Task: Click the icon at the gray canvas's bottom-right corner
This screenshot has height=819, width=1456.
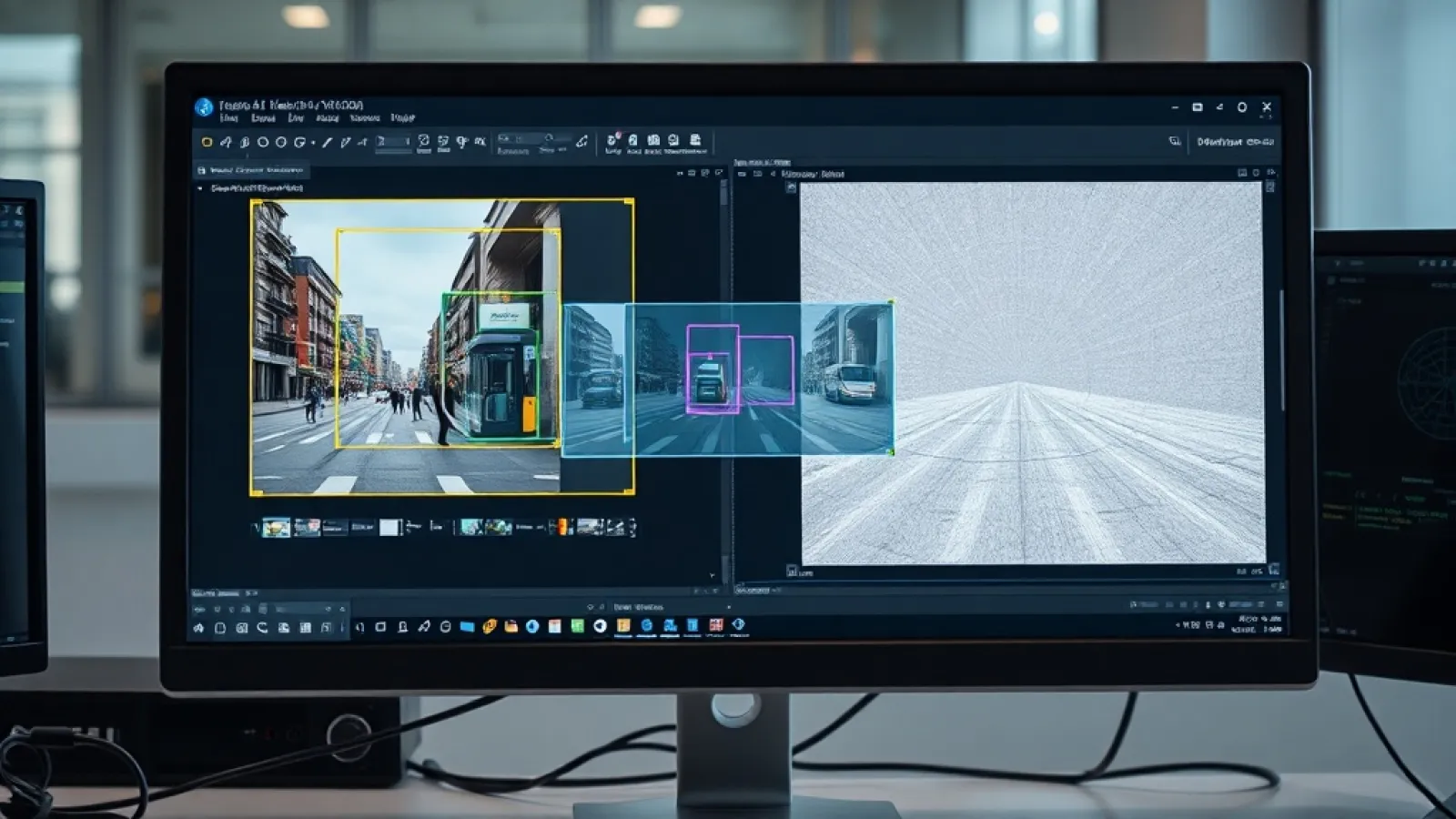Action: tap(1273, 570)
